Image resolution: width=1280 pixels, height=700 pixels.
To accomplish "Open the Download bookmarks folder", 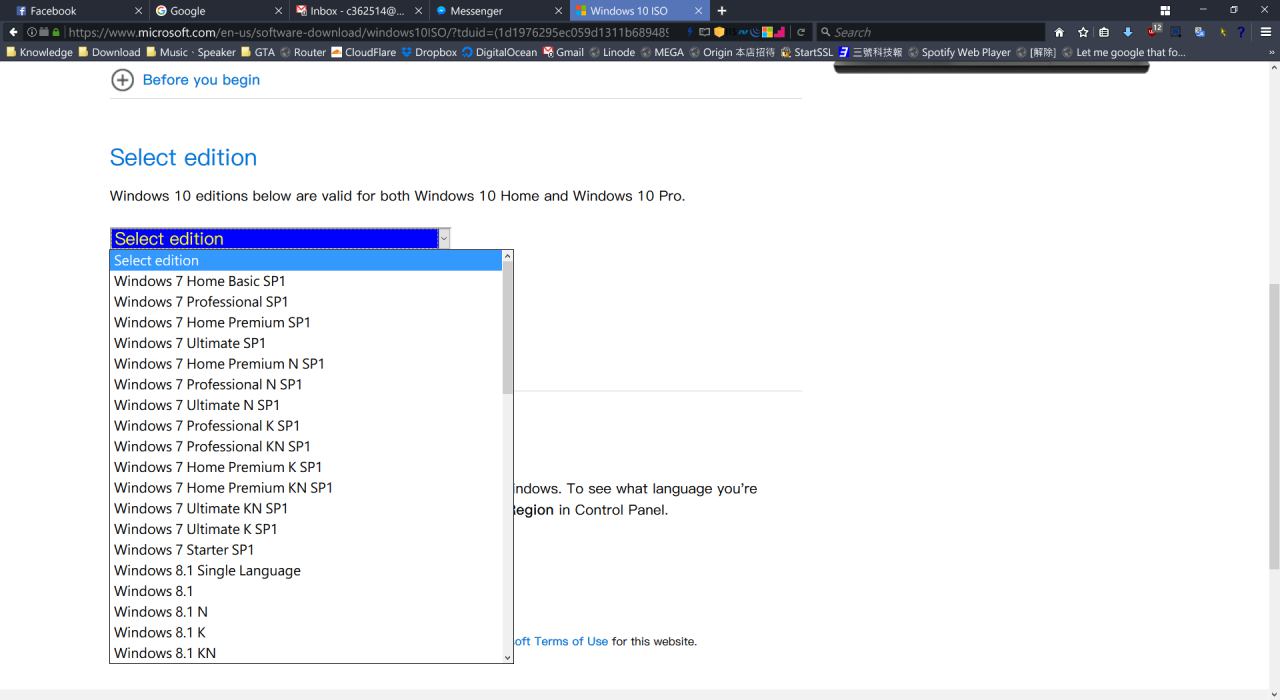I will pyautogui.click(x=109, y=53).
